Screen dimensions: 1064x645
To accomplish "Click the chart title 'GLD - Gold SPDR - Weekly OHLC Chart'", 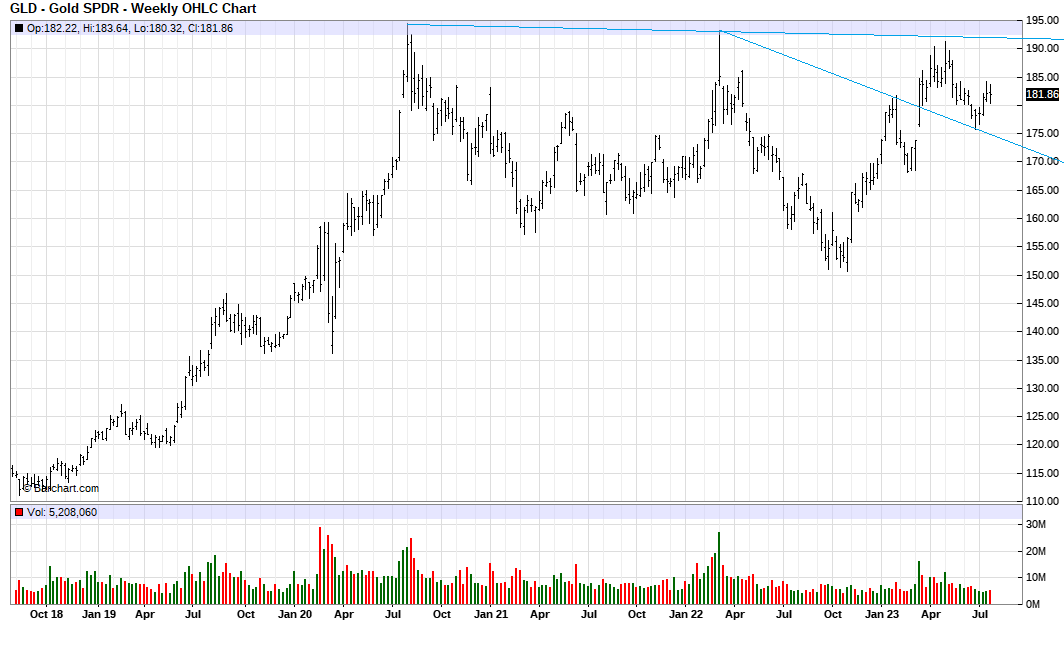I will coord(133,9).
